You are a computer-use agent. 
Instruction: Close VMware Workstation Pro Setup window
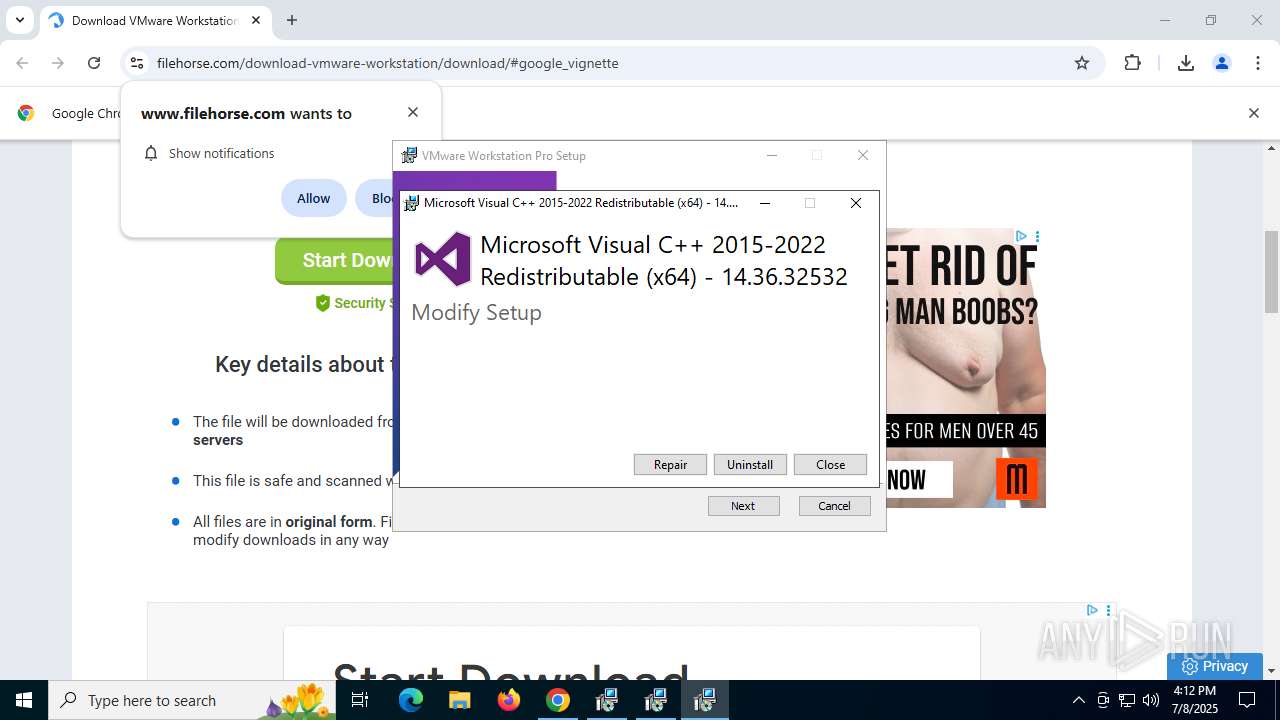click(863, 155)
